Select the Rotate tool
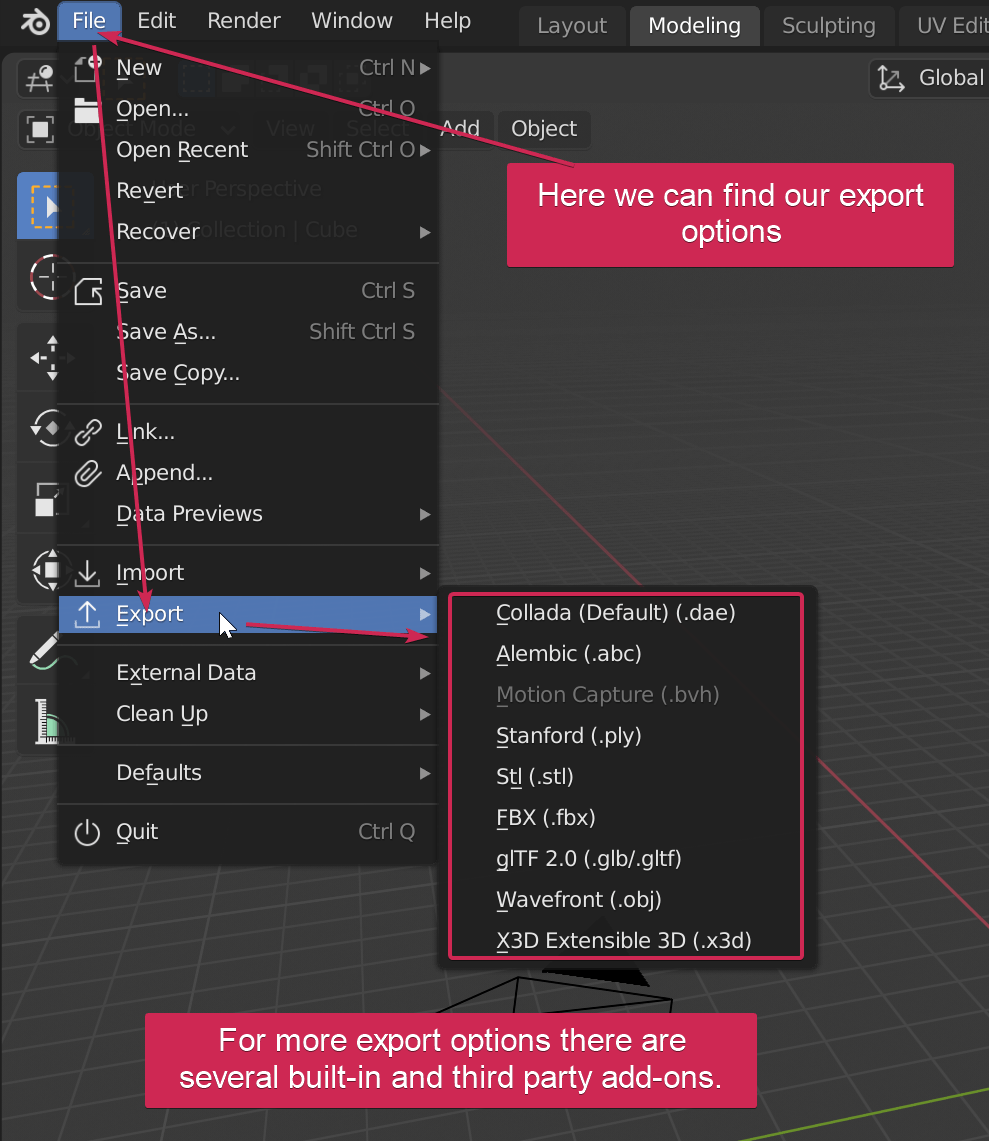The width and height of the screenshot is (989, 1141). click(x=40, y=428)
